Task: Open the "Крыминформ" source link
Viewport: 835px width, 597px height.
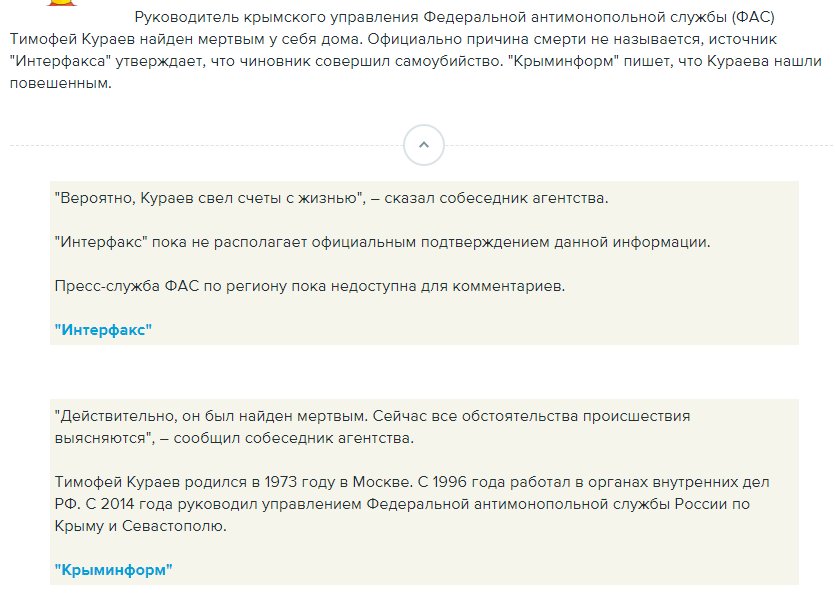Action: coord(113,569)
